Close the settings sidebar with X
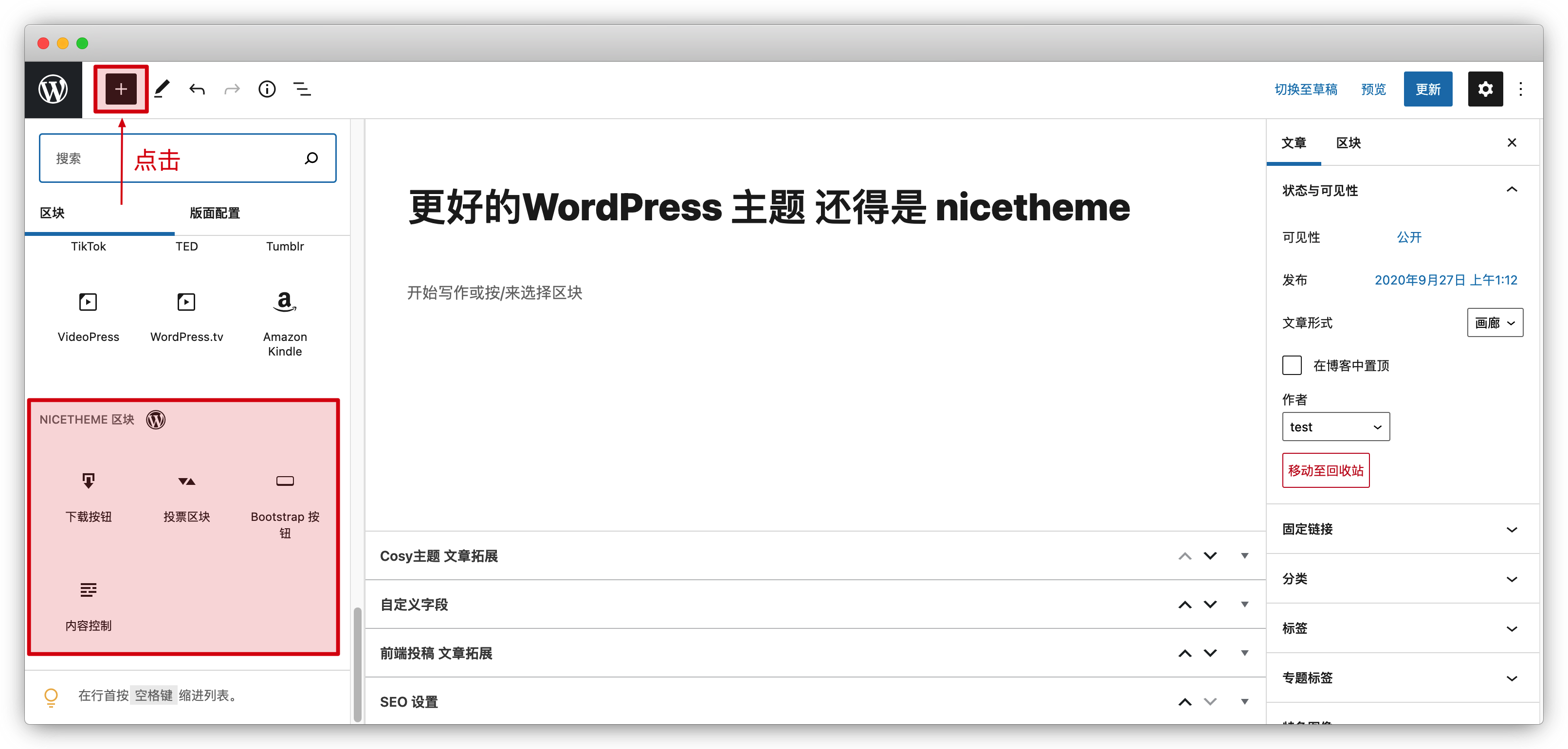Screen dimensions: 1568x749 [x=1512, y=143]
